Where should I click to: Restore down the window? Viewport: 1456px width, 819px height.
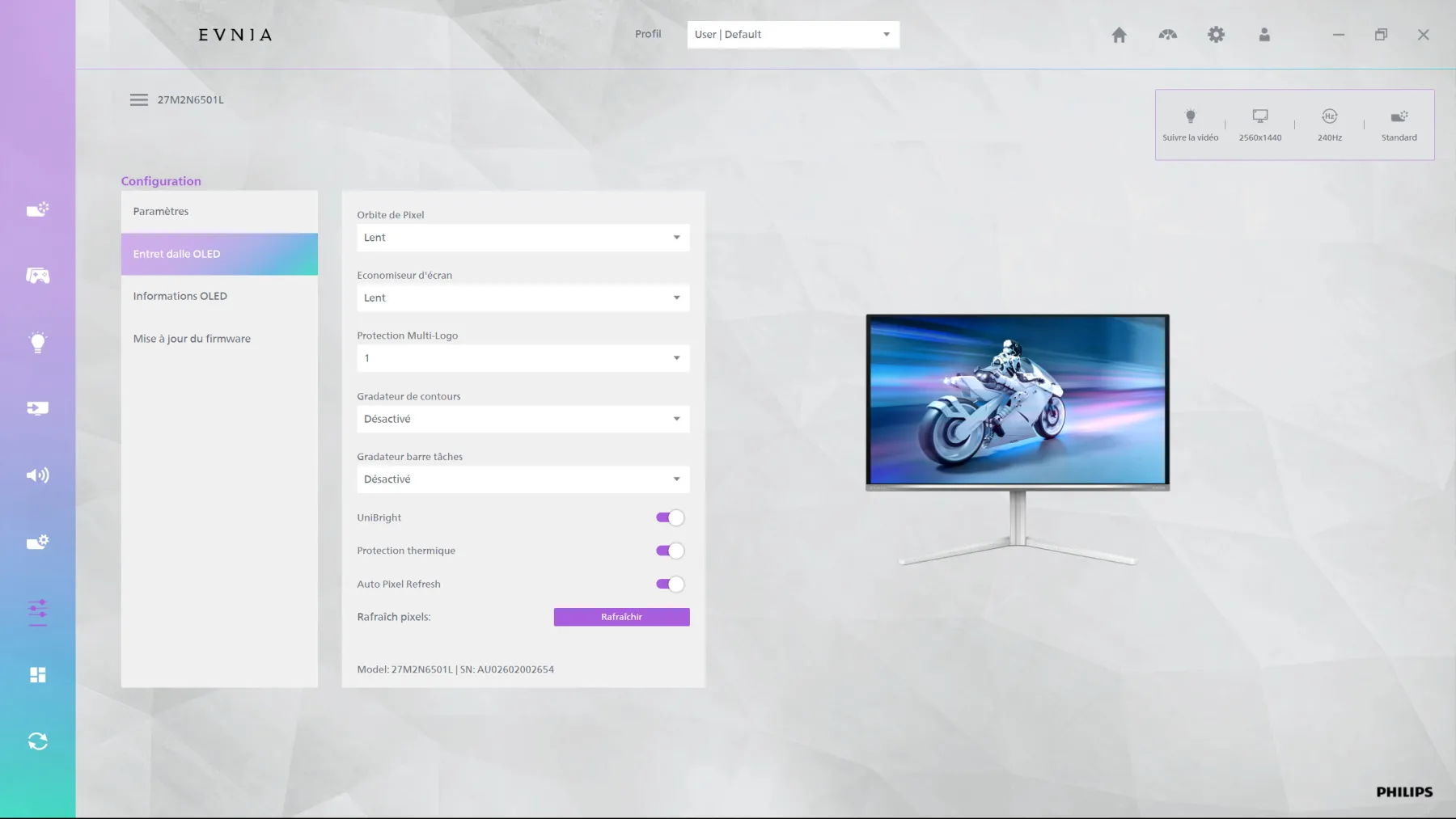[1381, 35]
